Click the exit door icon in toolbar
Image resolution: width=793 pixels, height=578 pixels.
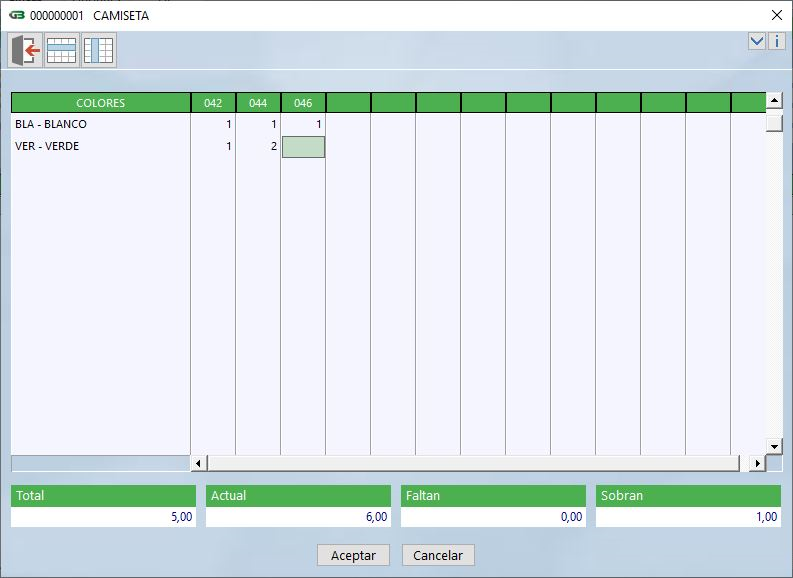[25, 50]
